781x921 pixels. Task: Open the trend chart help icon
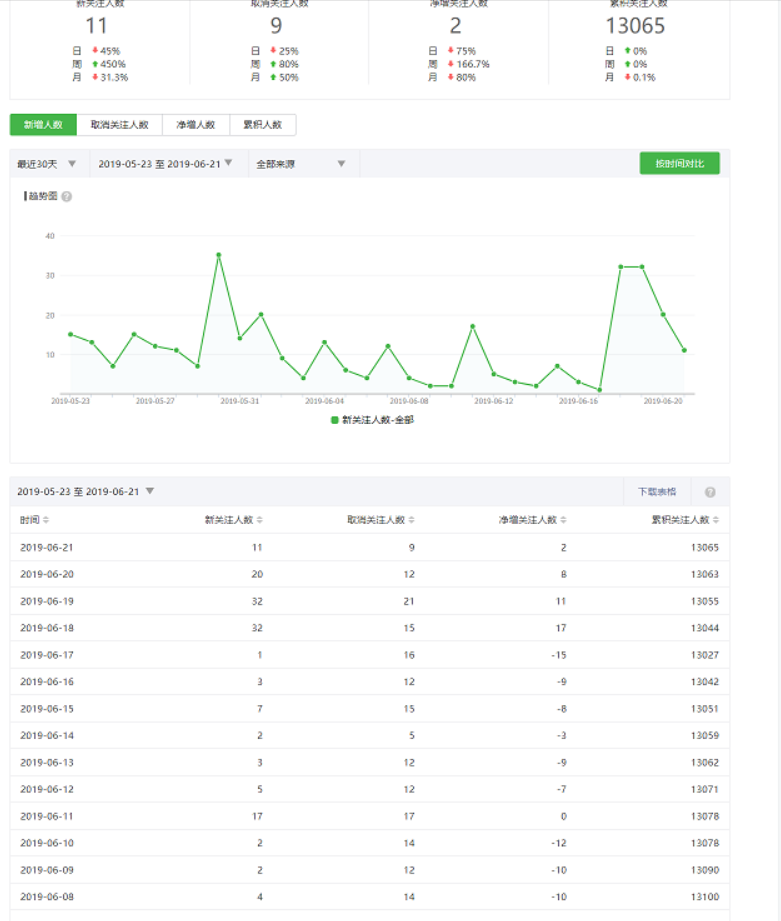point(67,197)
